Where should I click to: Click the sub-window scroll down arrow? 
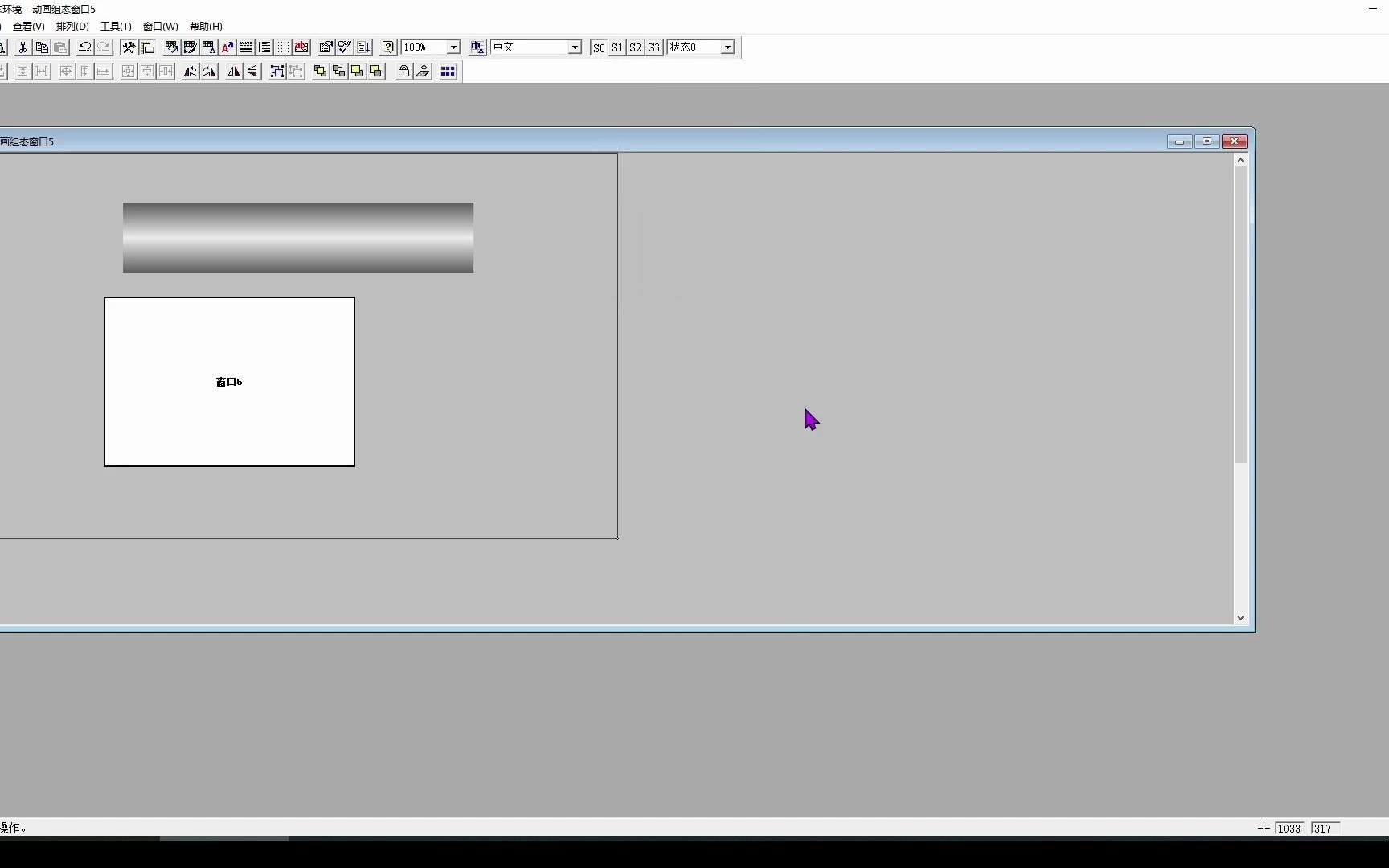click(1240, 618)
